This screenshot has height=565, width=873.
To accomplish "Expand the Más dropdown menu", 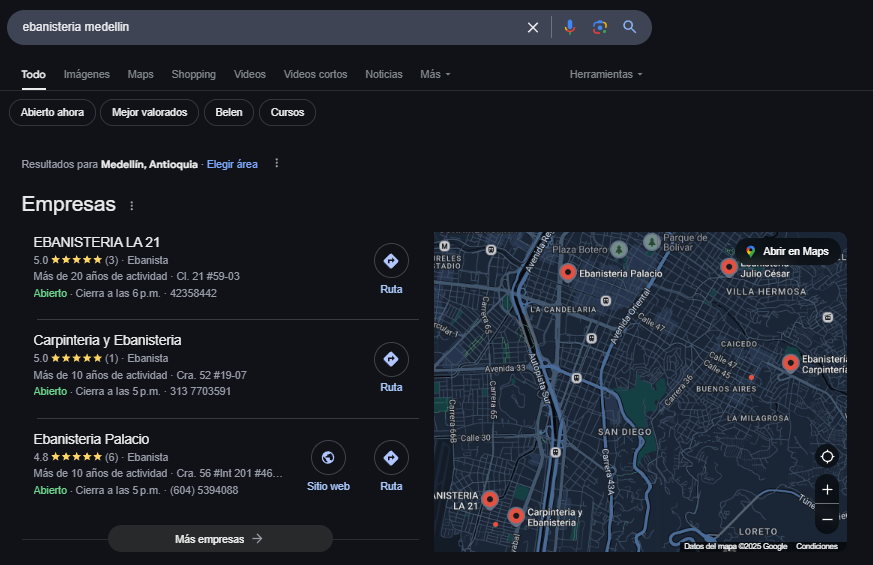I will tap(435, 75).
